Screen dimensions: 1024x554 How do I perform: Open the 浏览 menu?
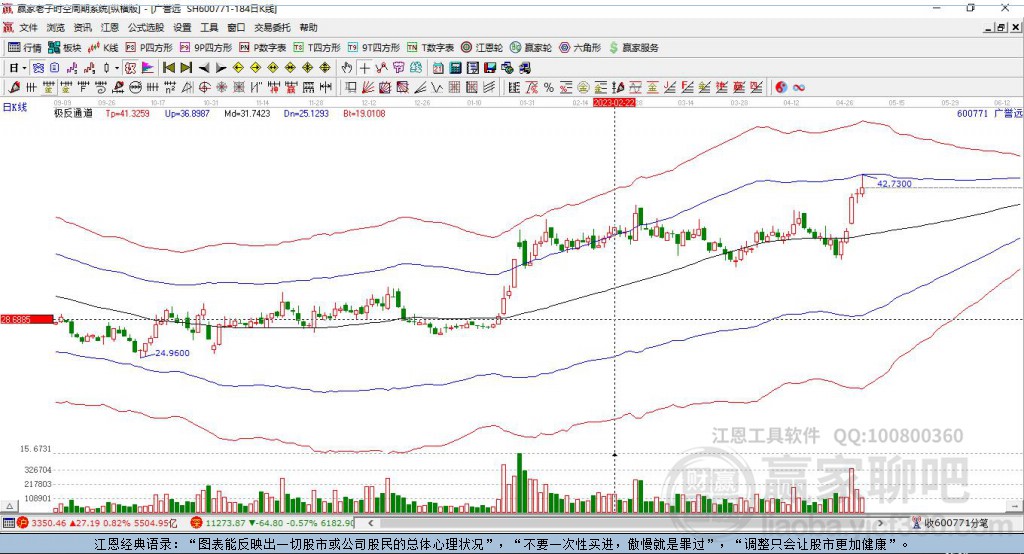click(56, 27)
